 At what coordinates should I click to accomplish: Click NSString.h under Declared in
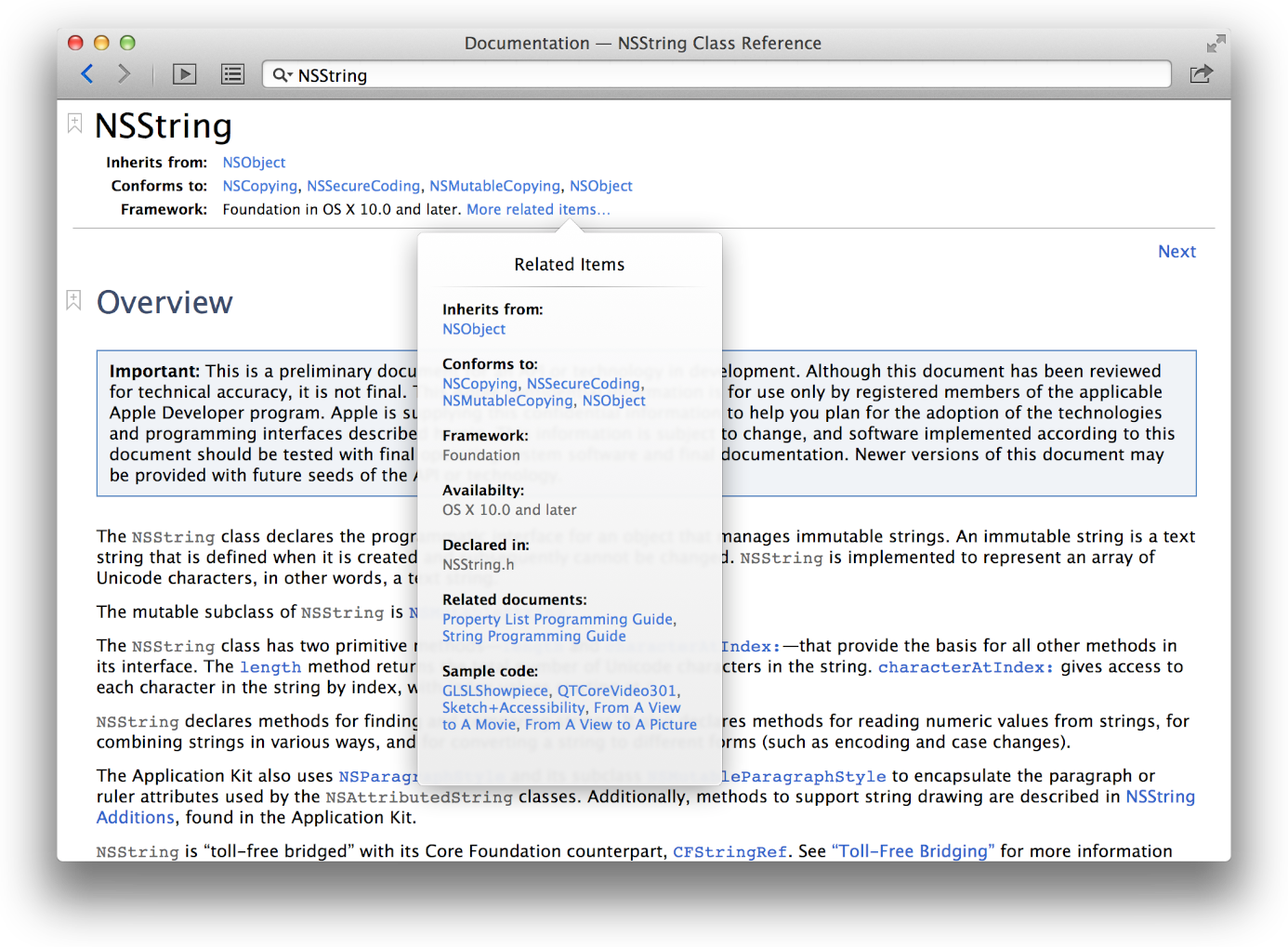tap(479, 565)
